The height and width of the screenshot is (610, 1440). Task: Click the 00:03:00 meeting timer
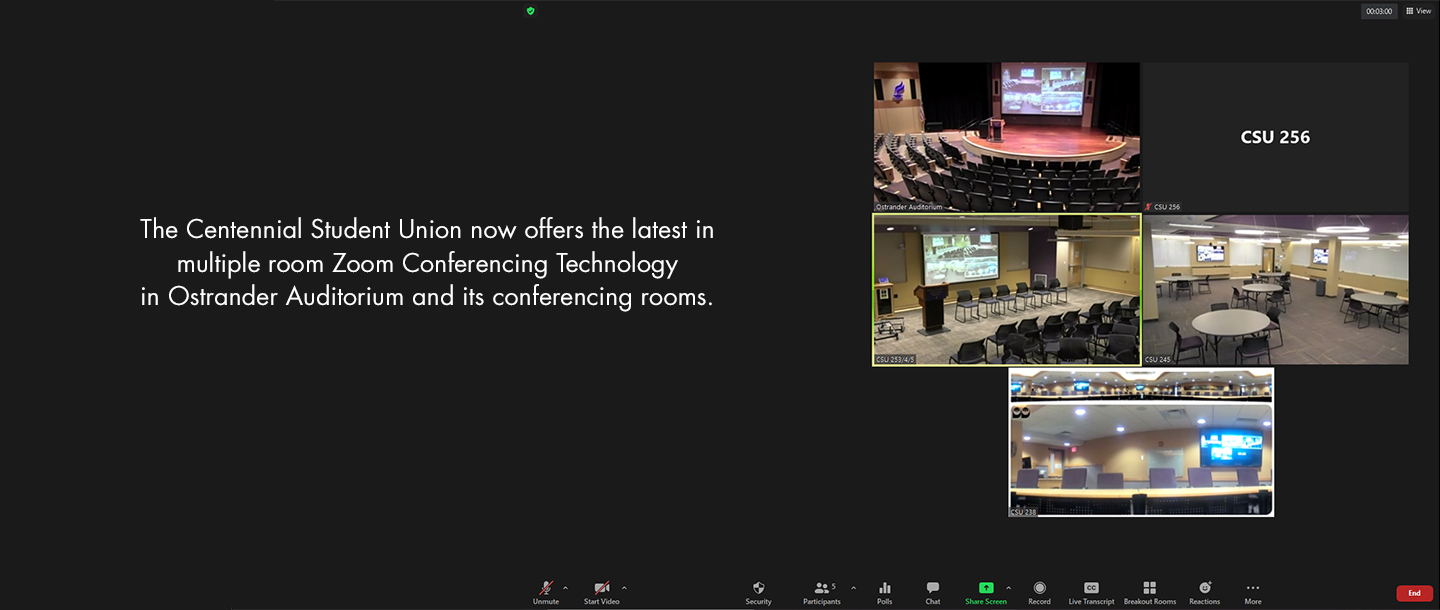click(x=1379, y=11)
